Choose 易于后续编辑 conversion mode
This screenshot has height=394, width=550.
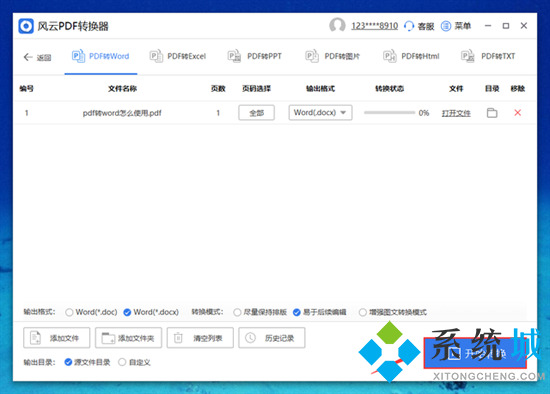(x=296, y=312)
